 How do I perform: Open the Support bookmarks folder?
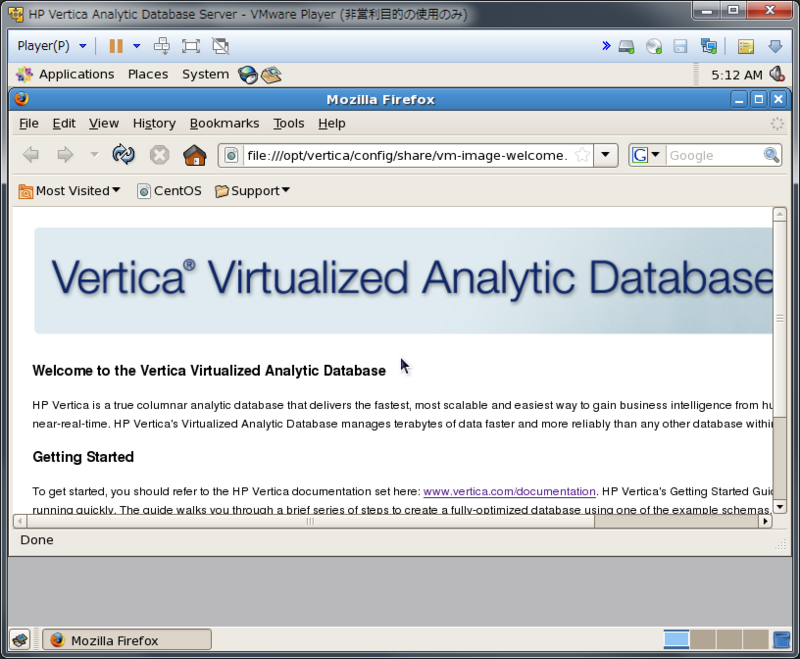click(x=252, y=191)
